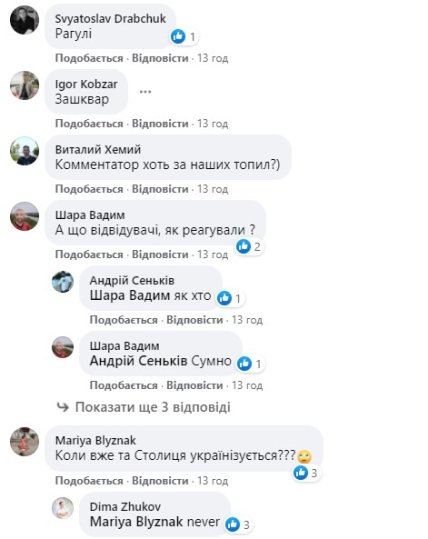
Task: Click 'Подобається' under Mariya Blyznak's comment
Action: tap(89, 481)
